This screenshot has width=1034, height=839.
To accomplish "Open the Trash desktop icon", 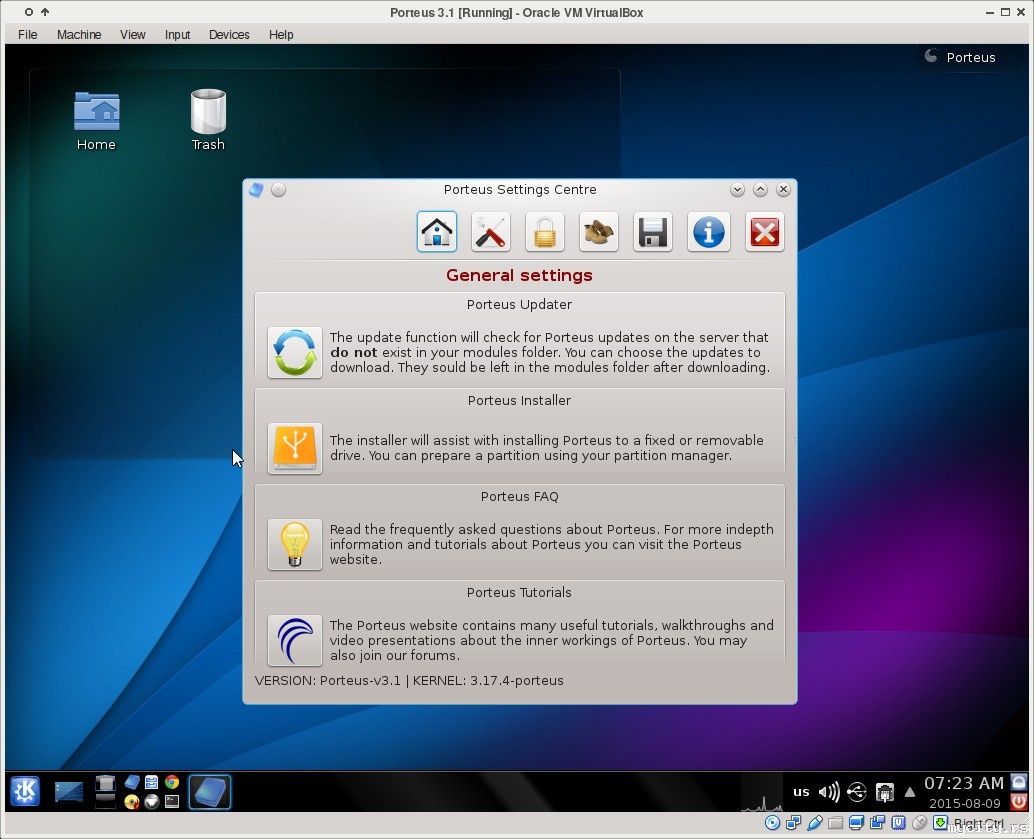I will 208,120.
